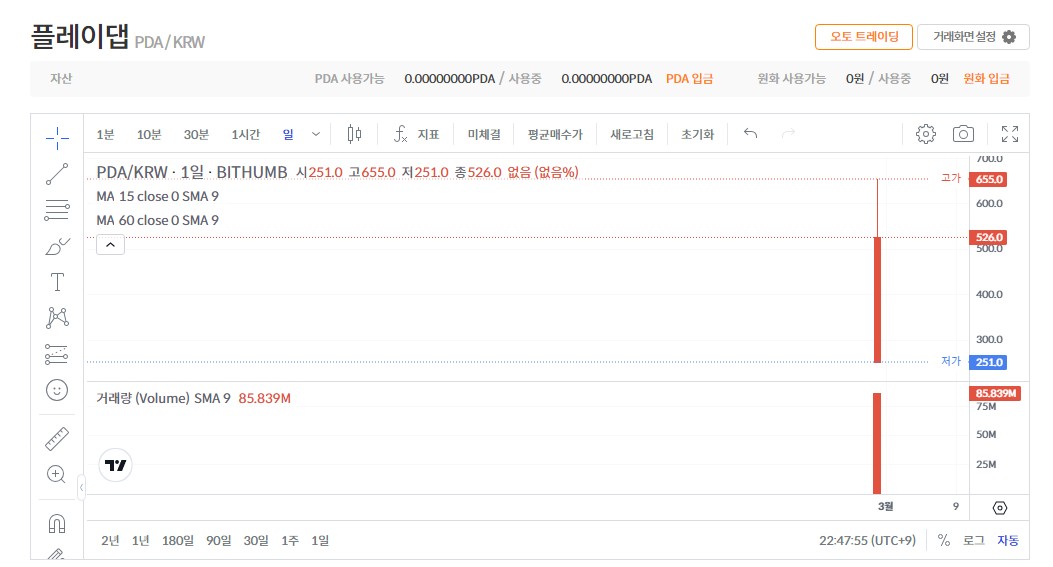The width and height of the screenshot is (1053, 567).
Task: Switch to 1분 interval
Action: click(x=105, y=134)
